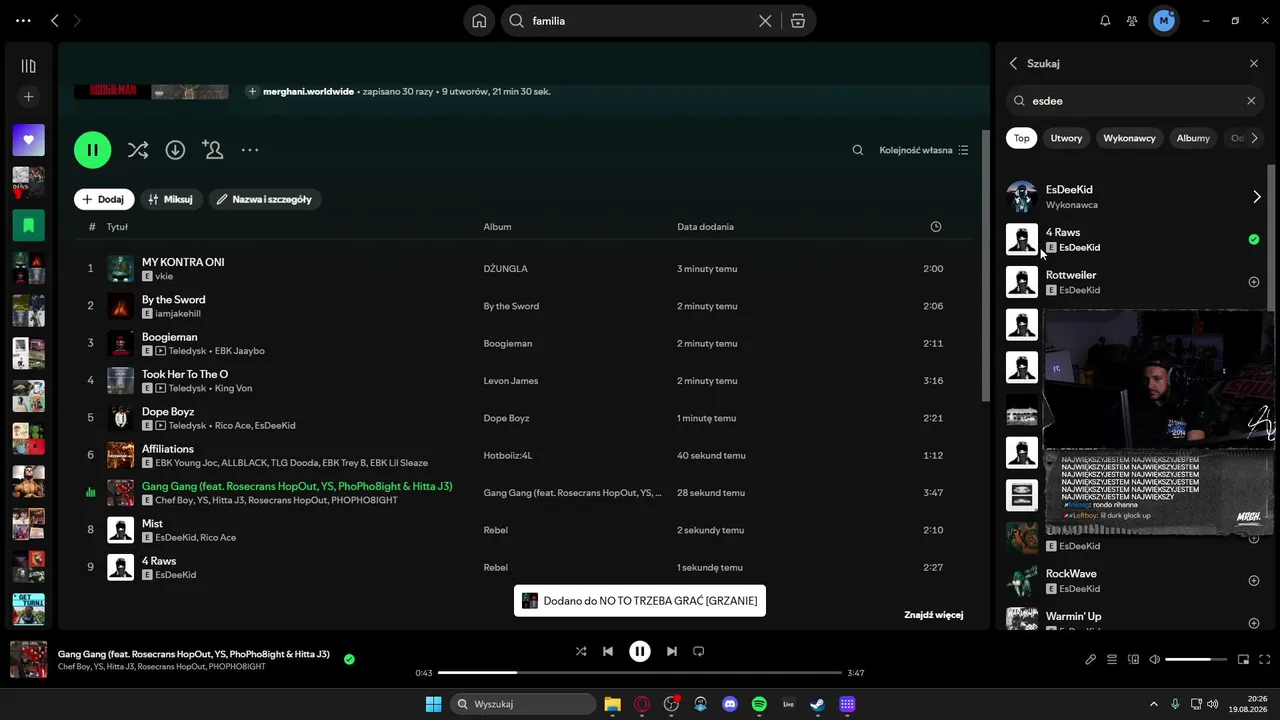Viewport: 1280px width, 720px height.
Task: Click the Znajdź więcej link
Action: [934, 615]
